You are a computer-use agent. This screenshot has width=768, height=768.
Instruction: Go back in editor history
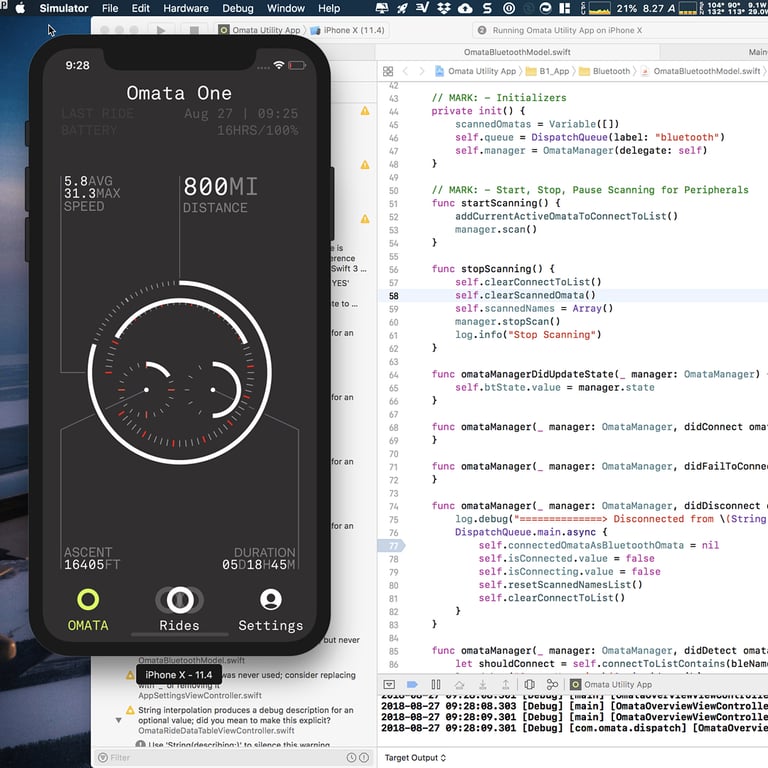click(x=406, y=72)
